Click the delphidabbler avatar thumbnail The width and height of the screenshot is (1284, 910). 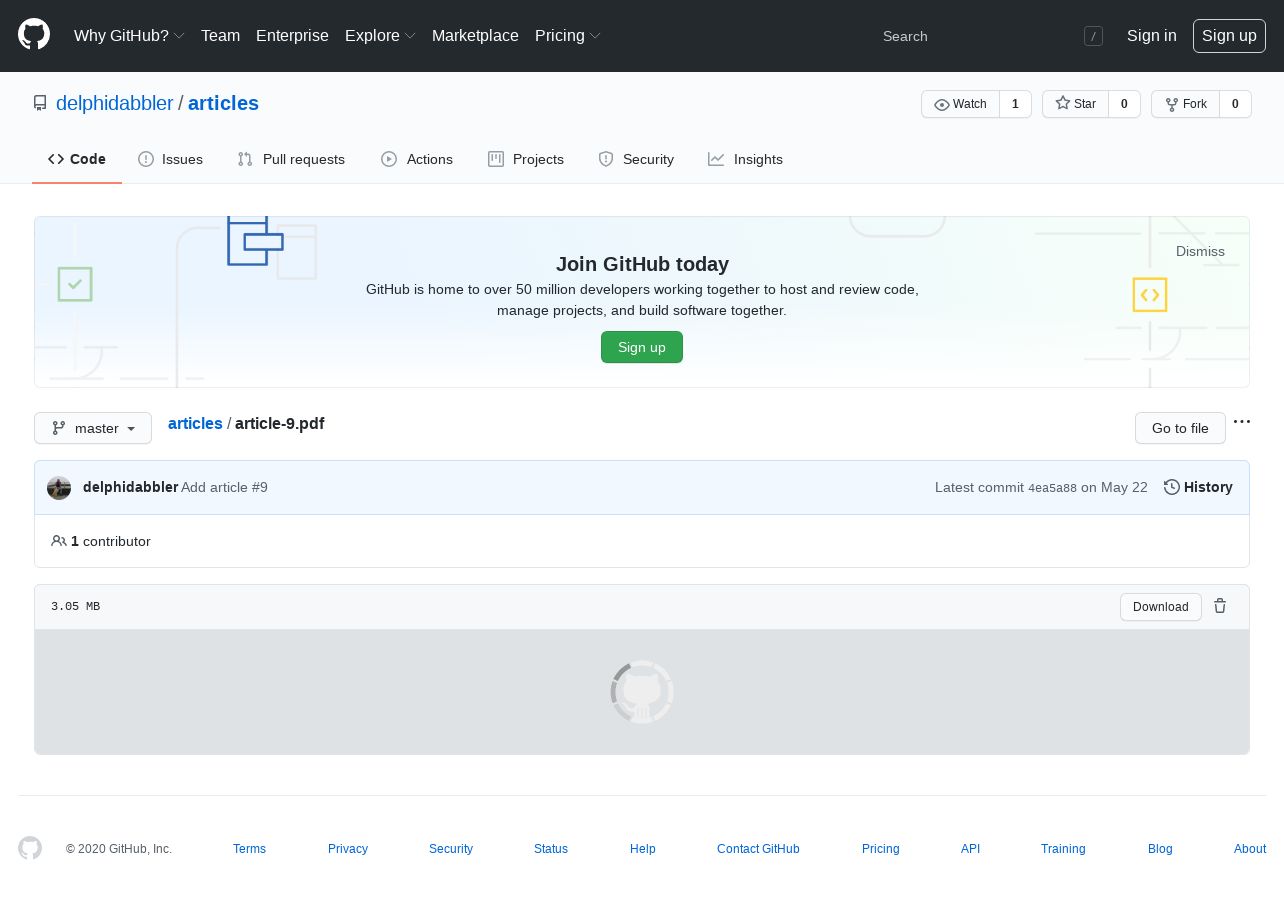(x=59, y=488)
